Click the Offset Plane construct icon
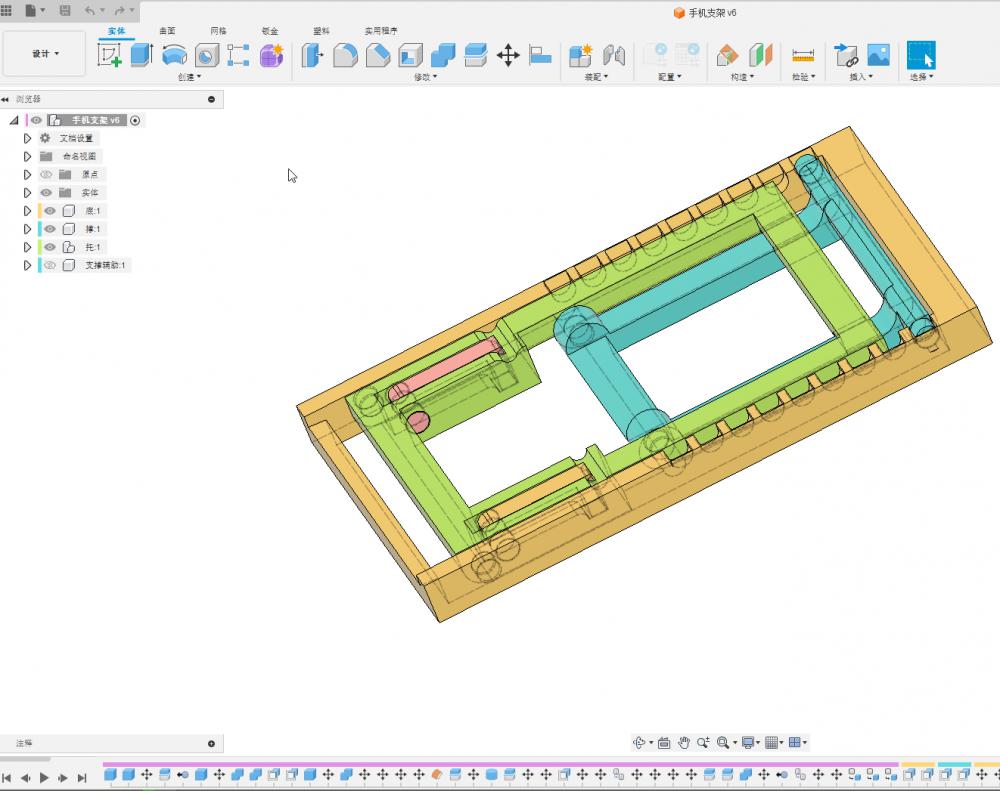The width and height of the screenshot is (1000, 791). [x=727, y=55]
